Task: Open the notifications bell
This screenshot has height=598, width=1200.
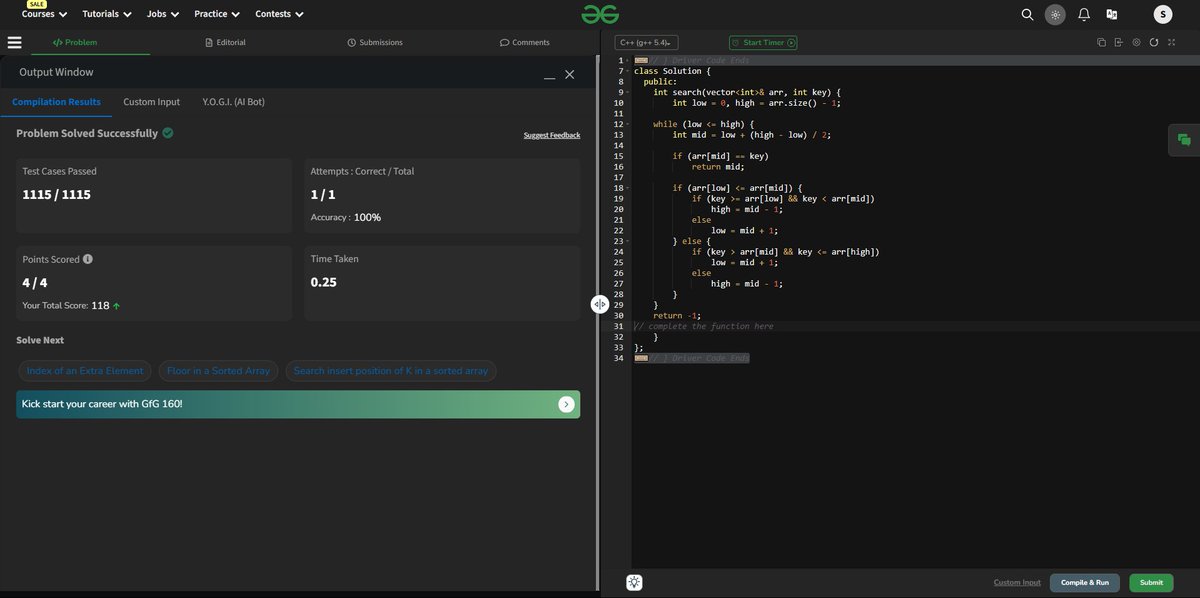Action: [x=1084, y=14]
